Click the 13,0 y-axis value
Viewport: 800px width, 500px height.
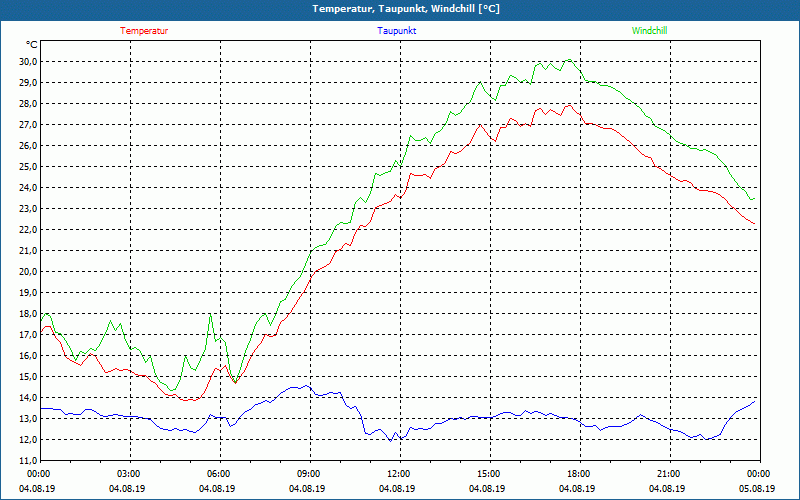29,419
